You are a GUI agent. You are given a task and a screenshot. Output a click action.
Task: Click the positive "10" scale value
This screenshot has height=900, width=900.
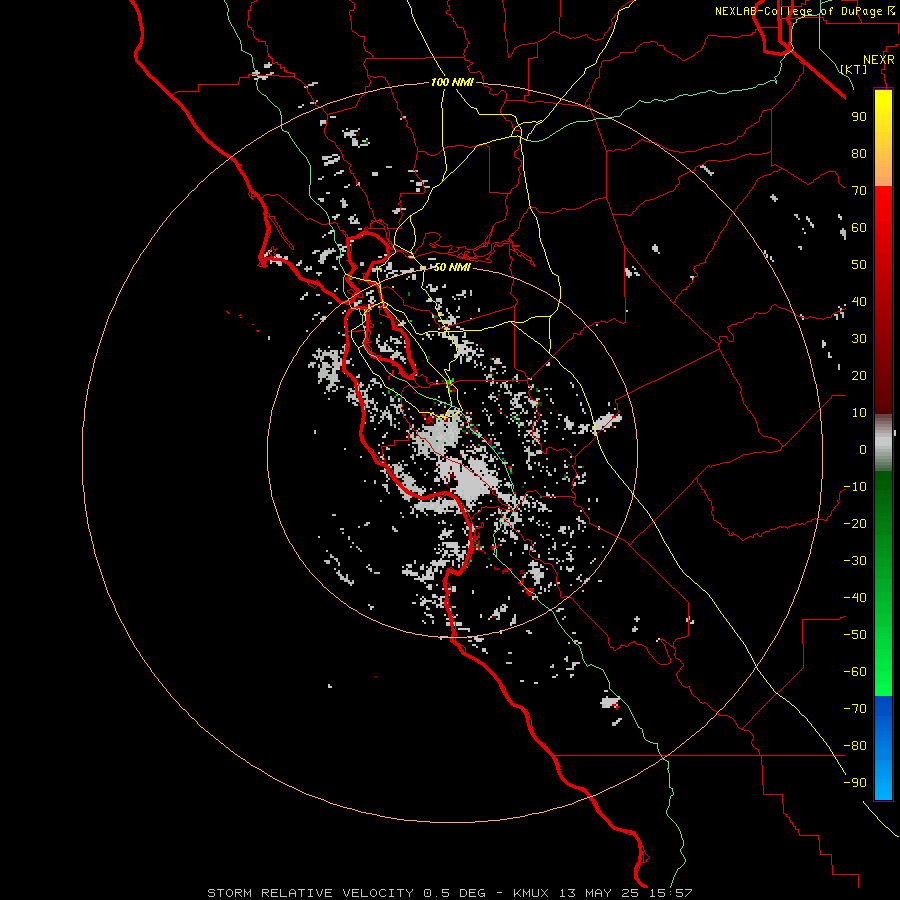(x=859, y=413)
